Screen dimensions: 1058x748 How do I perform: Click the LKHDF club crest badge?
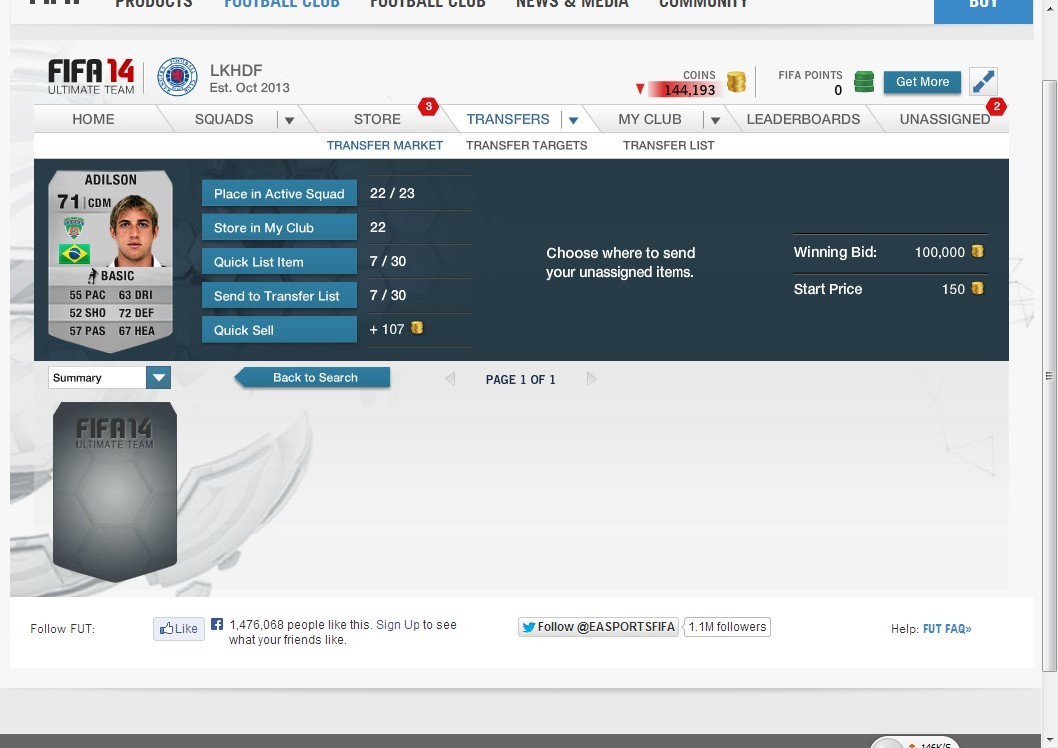pyautogui.click(x=177, y=77)
